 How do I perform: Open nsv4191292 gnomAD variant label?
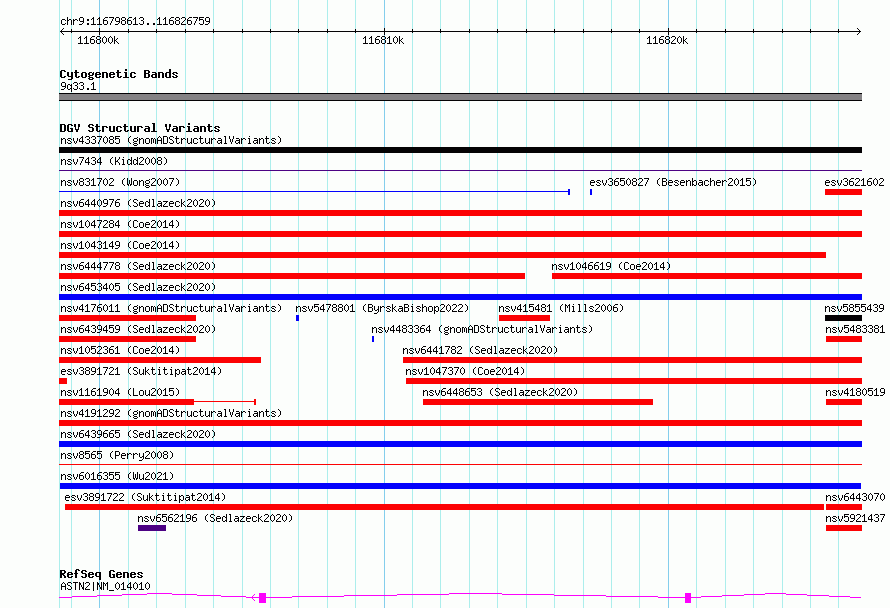[x=171, y=413]
